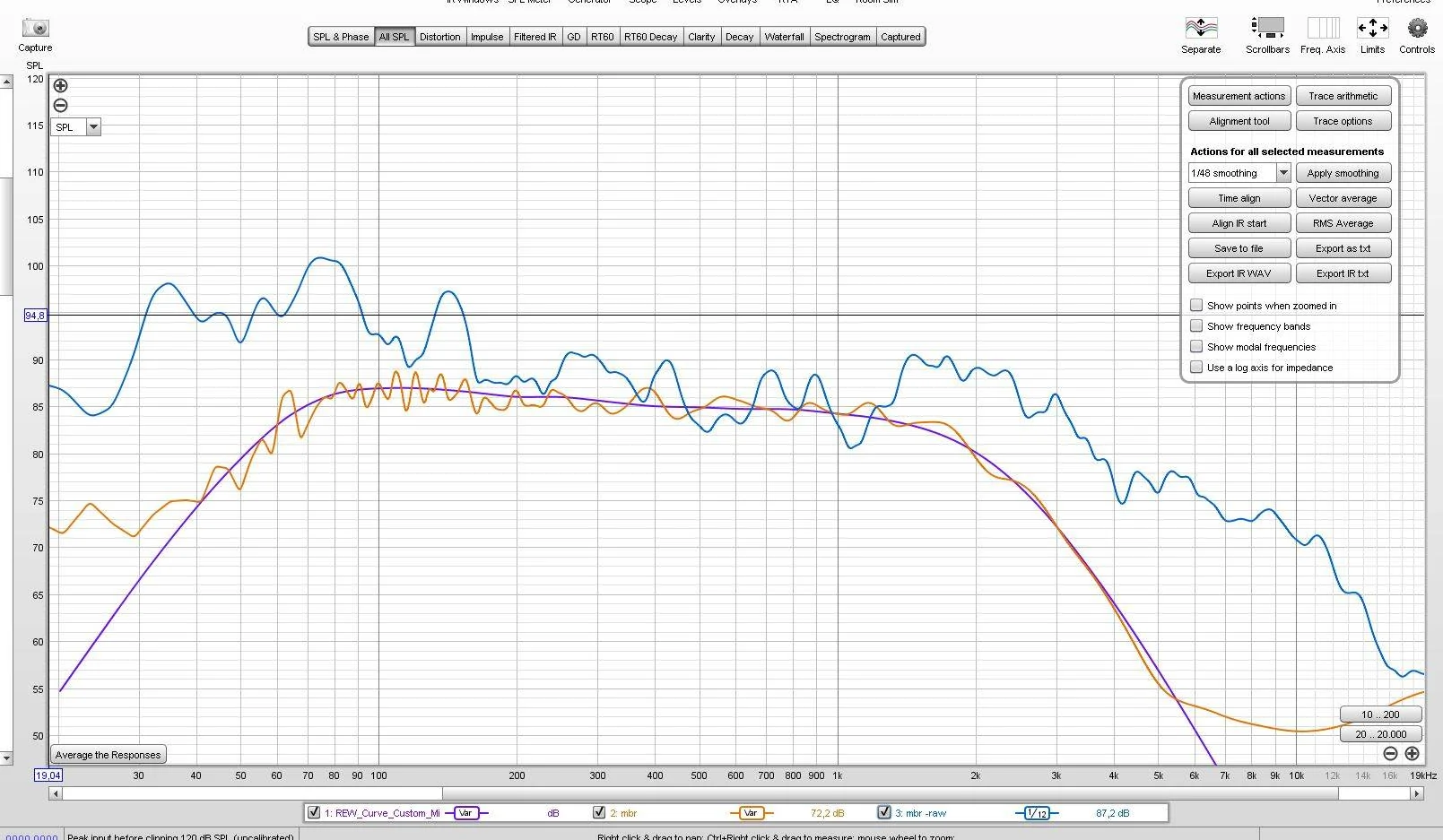Click the horizontal scrollbar left arrow
This screenshot has height=840, width=1443.
coord(56,793)
